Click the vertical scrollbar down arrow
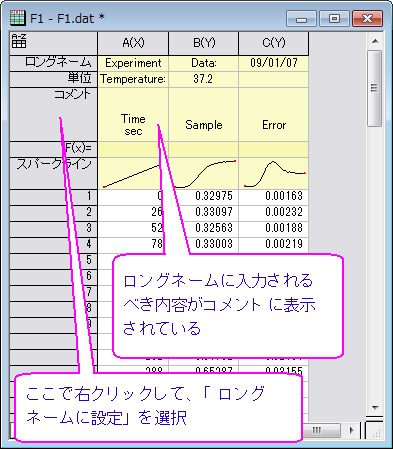The height and width of the screenshot is (449, 393). (x=375, y=407)
